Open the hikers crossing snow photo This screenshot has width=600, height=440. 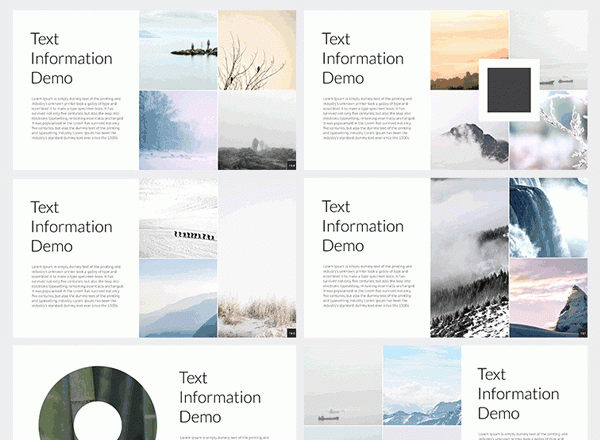(178, 220)
